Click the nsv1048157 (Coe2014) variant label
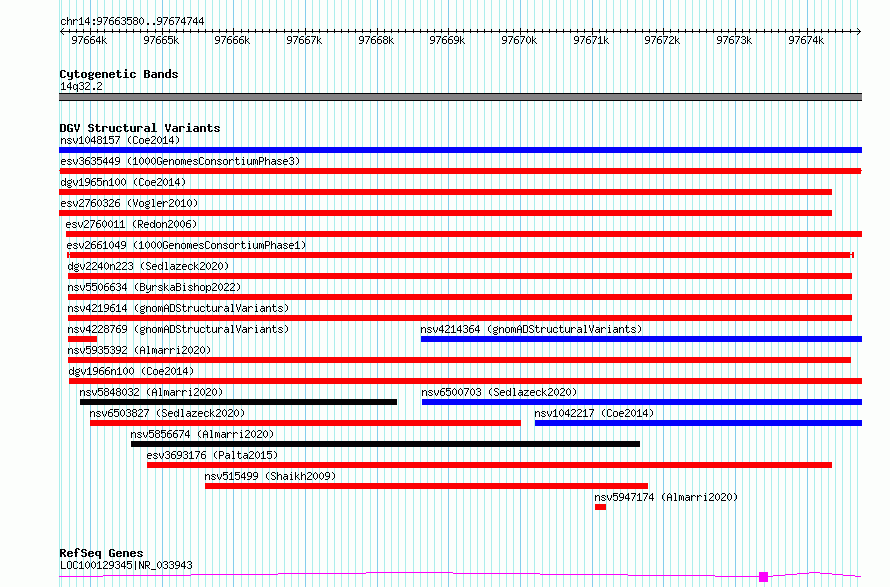This screenshot has height=587, width=890. [x=120, y=140]
